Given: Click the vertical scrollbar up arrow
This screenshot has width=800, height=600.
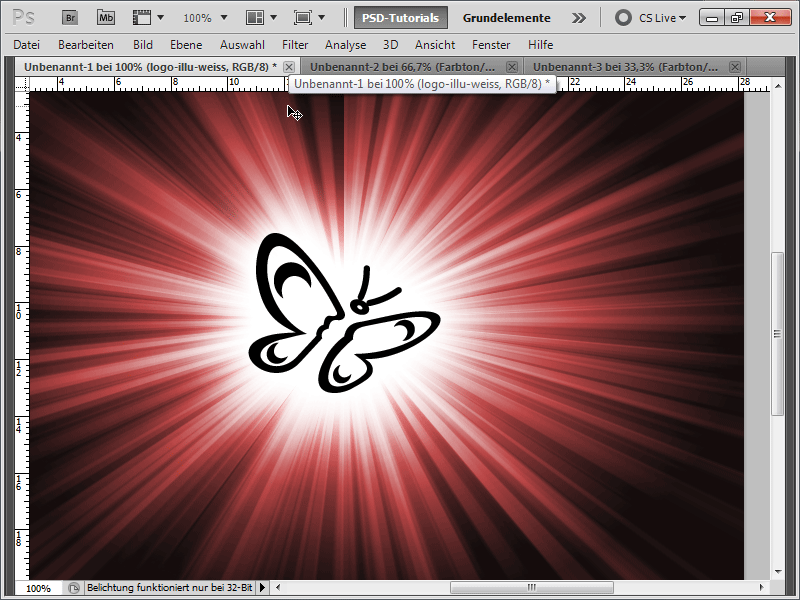Looking at the screenshot, I should 778,86.
